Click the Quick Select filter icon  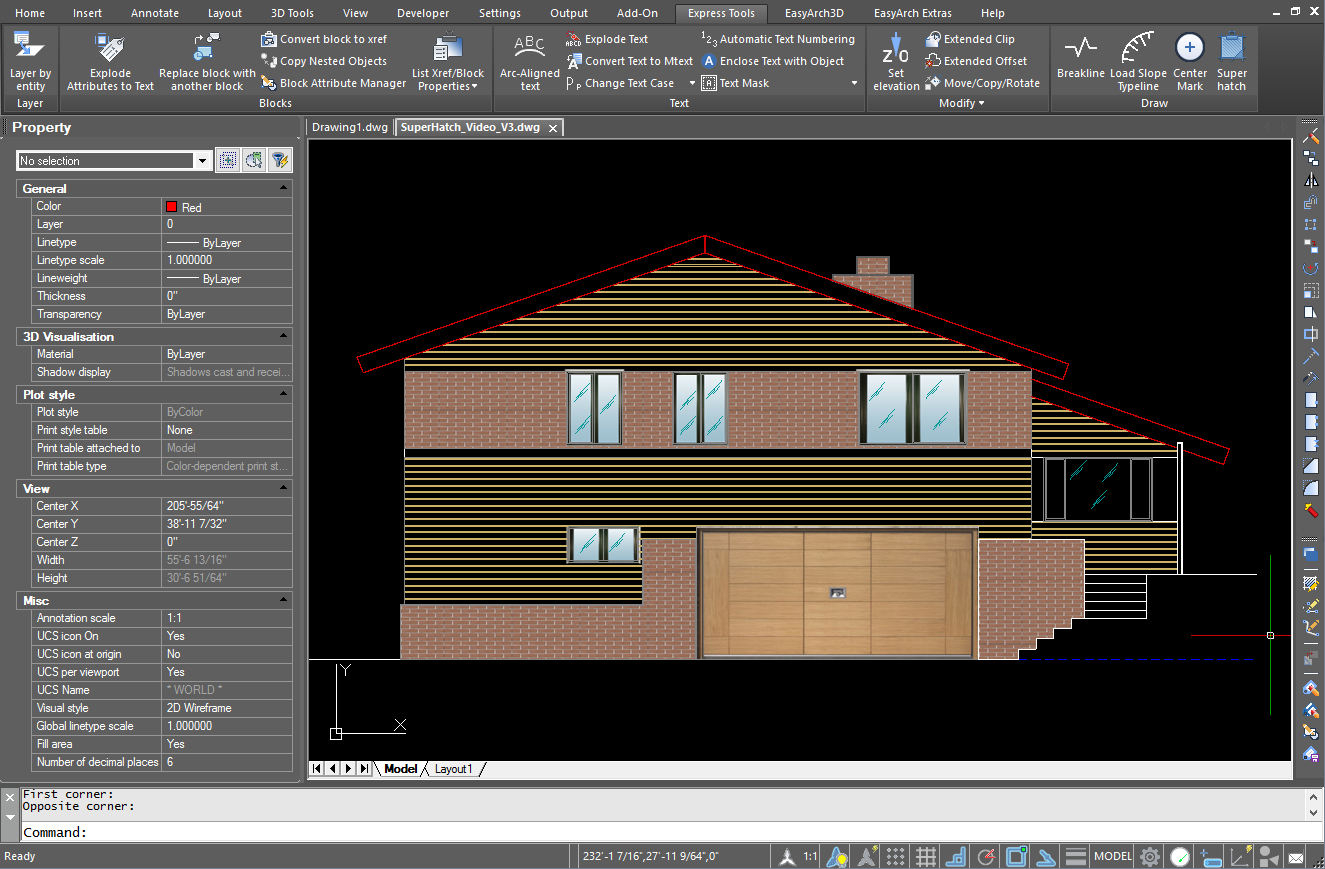point(280,160)
